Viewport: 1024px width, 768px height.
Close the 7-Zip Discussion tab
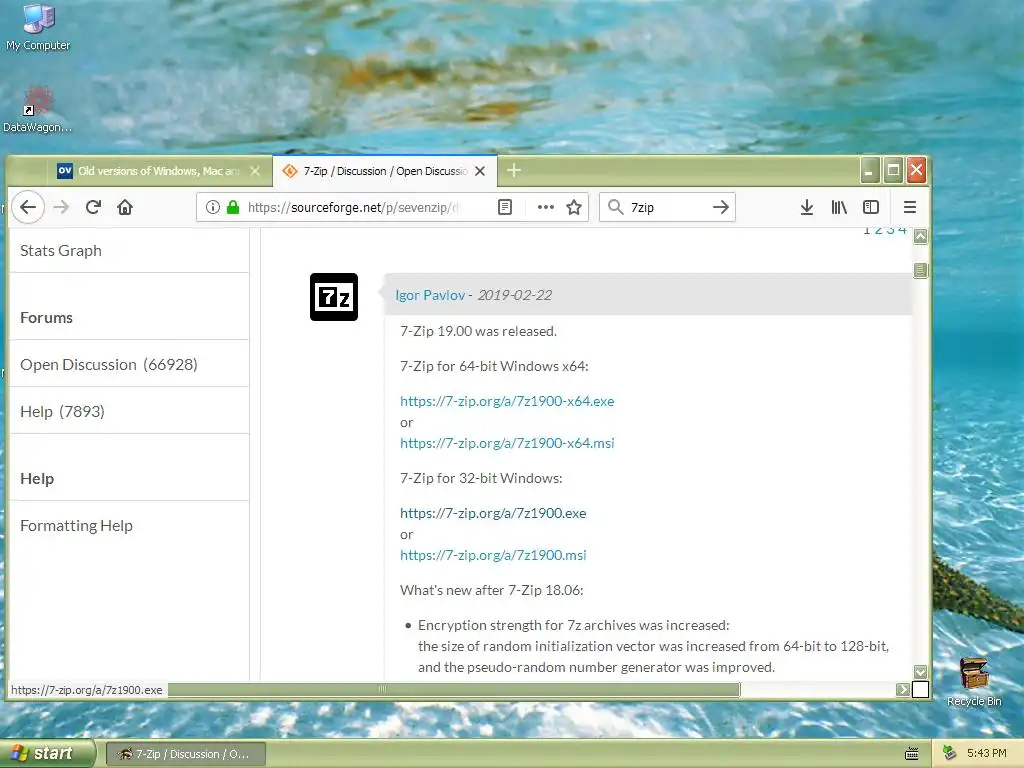click(480, 171)
